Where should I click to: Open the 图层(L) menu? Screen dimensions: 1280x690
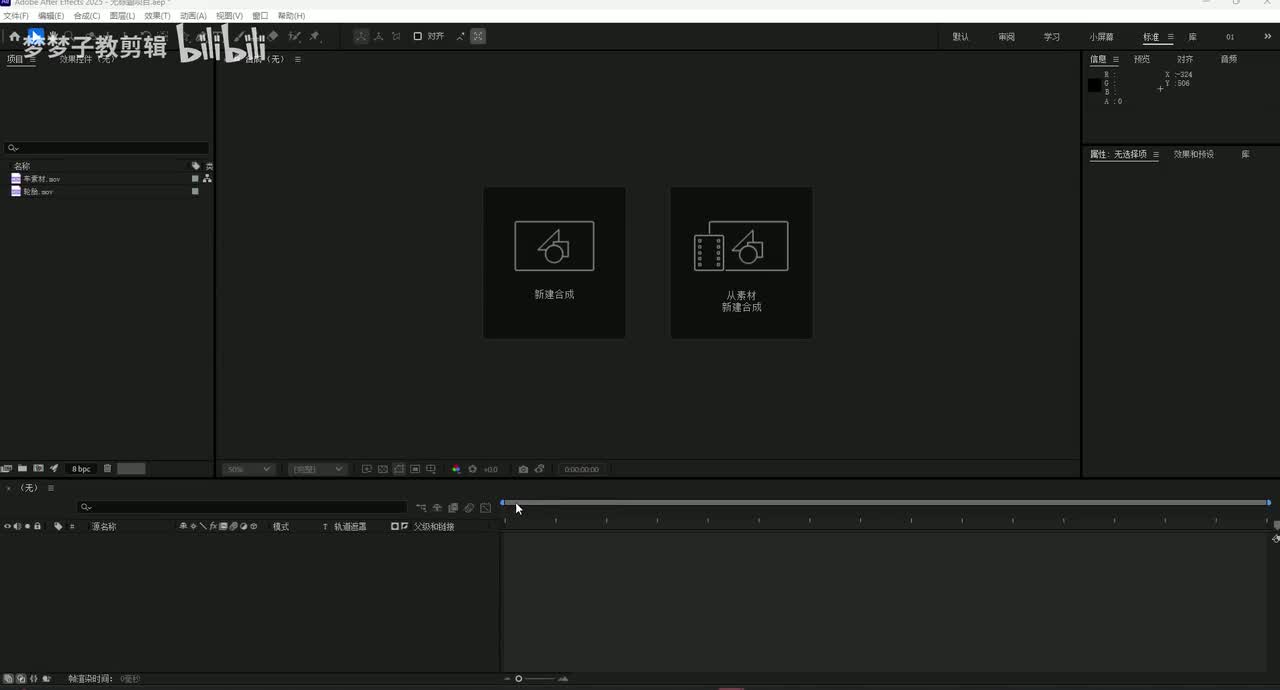[x=123, y=16]
